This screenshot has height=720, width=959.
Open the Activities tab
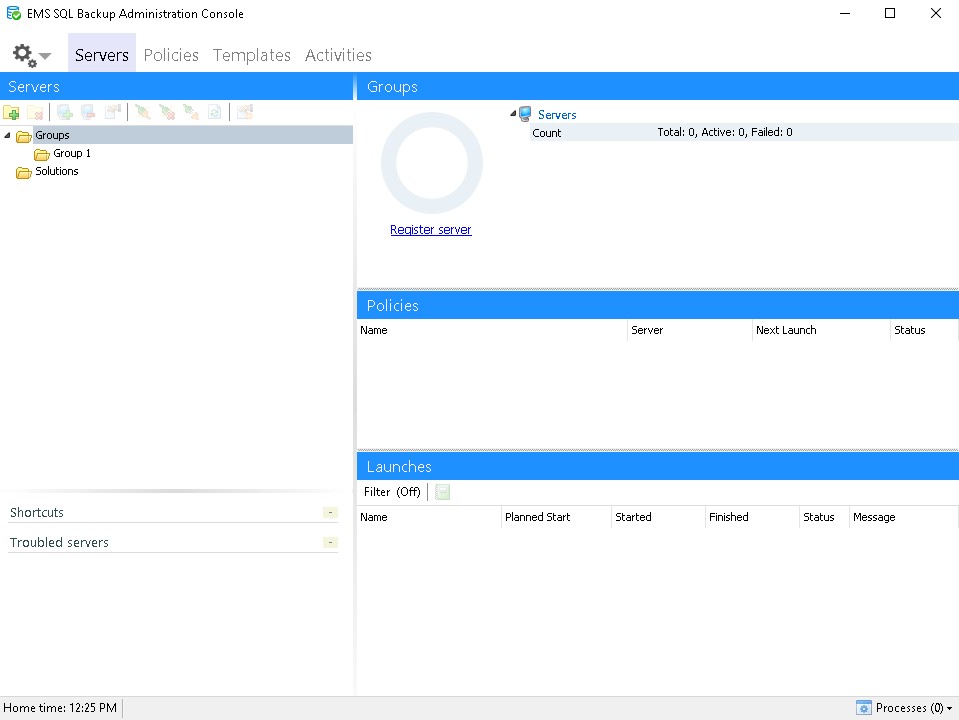pyautogui.click(x=338, y=55)
